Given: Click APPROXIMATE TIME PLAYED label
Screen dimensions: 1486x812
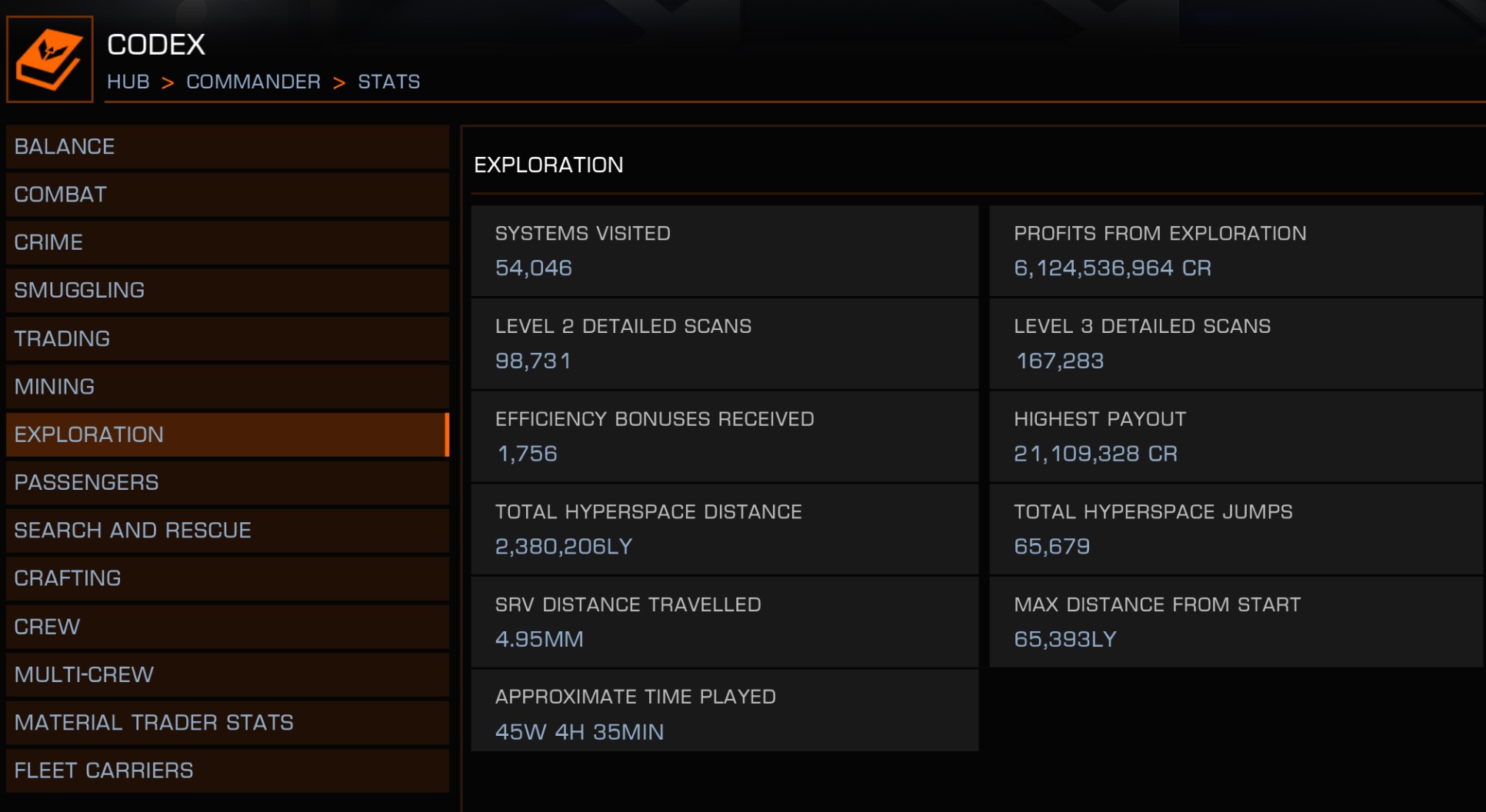Looking at the screenshot, I should point(635,697).
